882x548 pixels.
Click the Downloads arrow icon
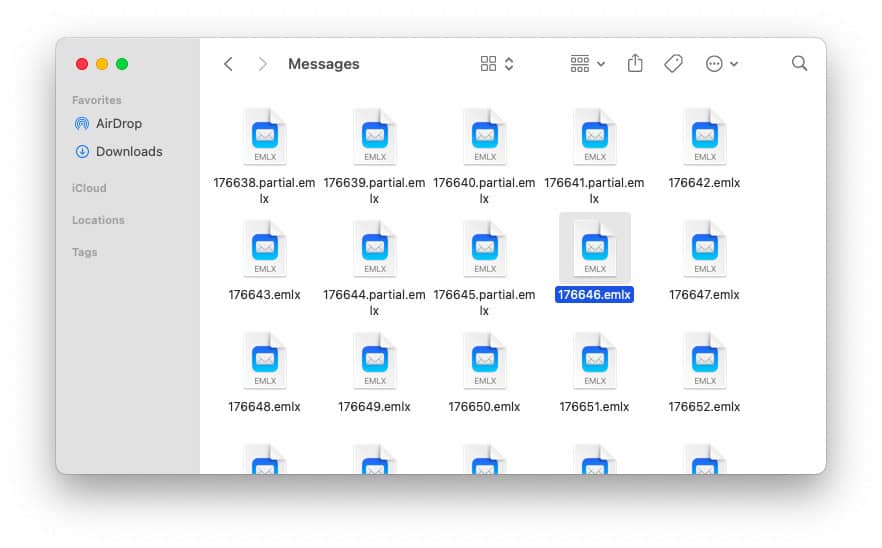(x=82, y=151)
